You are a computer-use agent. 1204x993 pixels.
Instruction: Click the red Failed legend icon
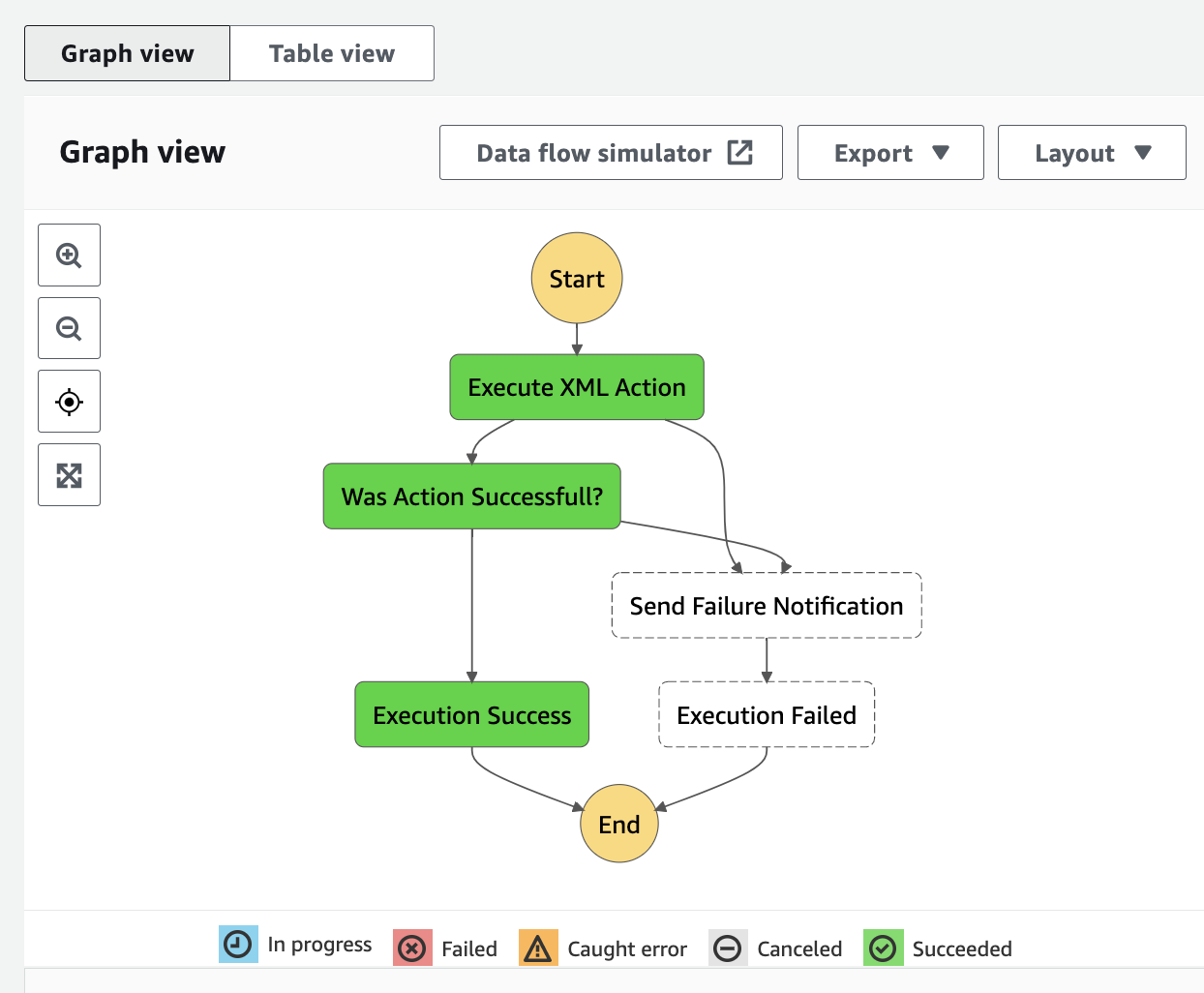[x=412, y=948]
